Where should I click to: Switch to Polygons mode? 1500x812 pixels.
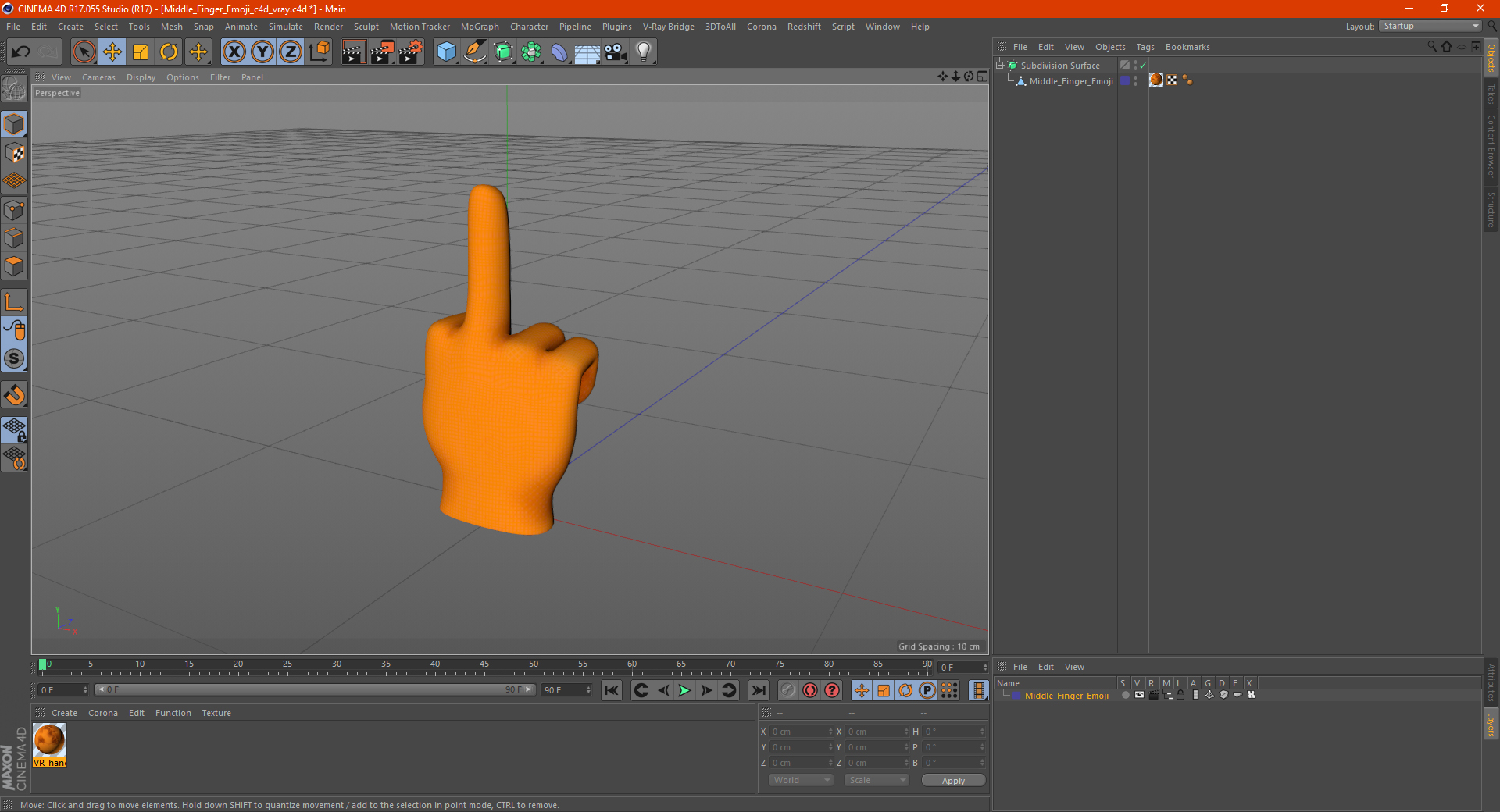(14, 266)
